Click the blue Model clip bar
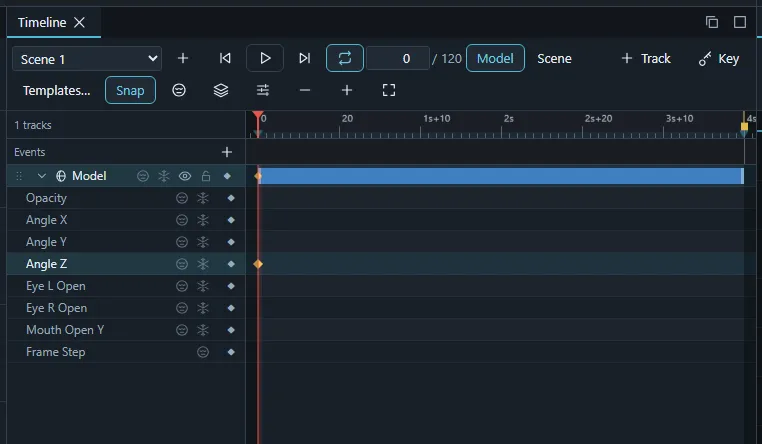Image resolution: width=762 pixels, height=444 pixels. pos(502,176)
